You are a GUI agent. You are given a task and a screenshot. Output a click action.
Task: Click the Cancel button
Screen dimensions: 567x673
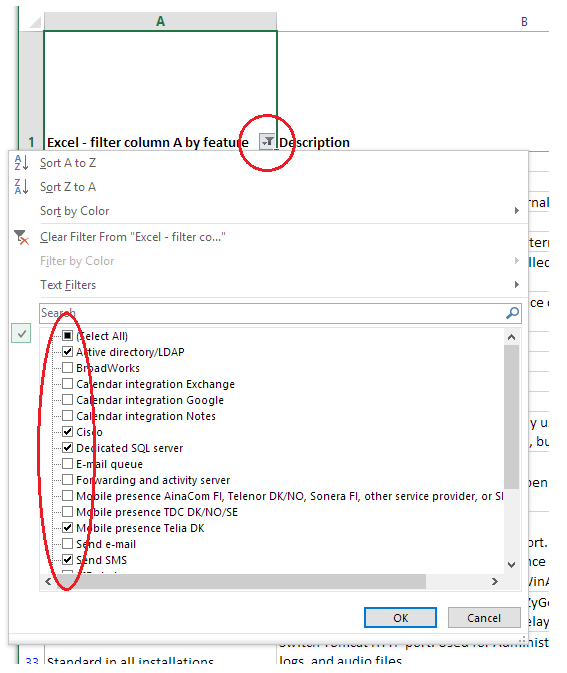[x=484, y=618]
